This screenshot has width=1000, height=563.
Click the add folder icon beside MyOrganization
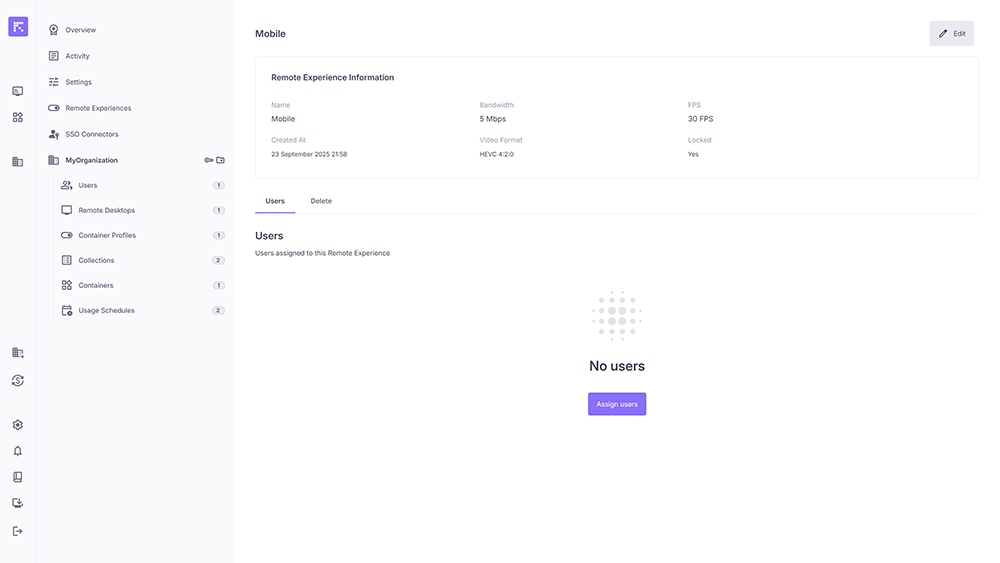221,160
